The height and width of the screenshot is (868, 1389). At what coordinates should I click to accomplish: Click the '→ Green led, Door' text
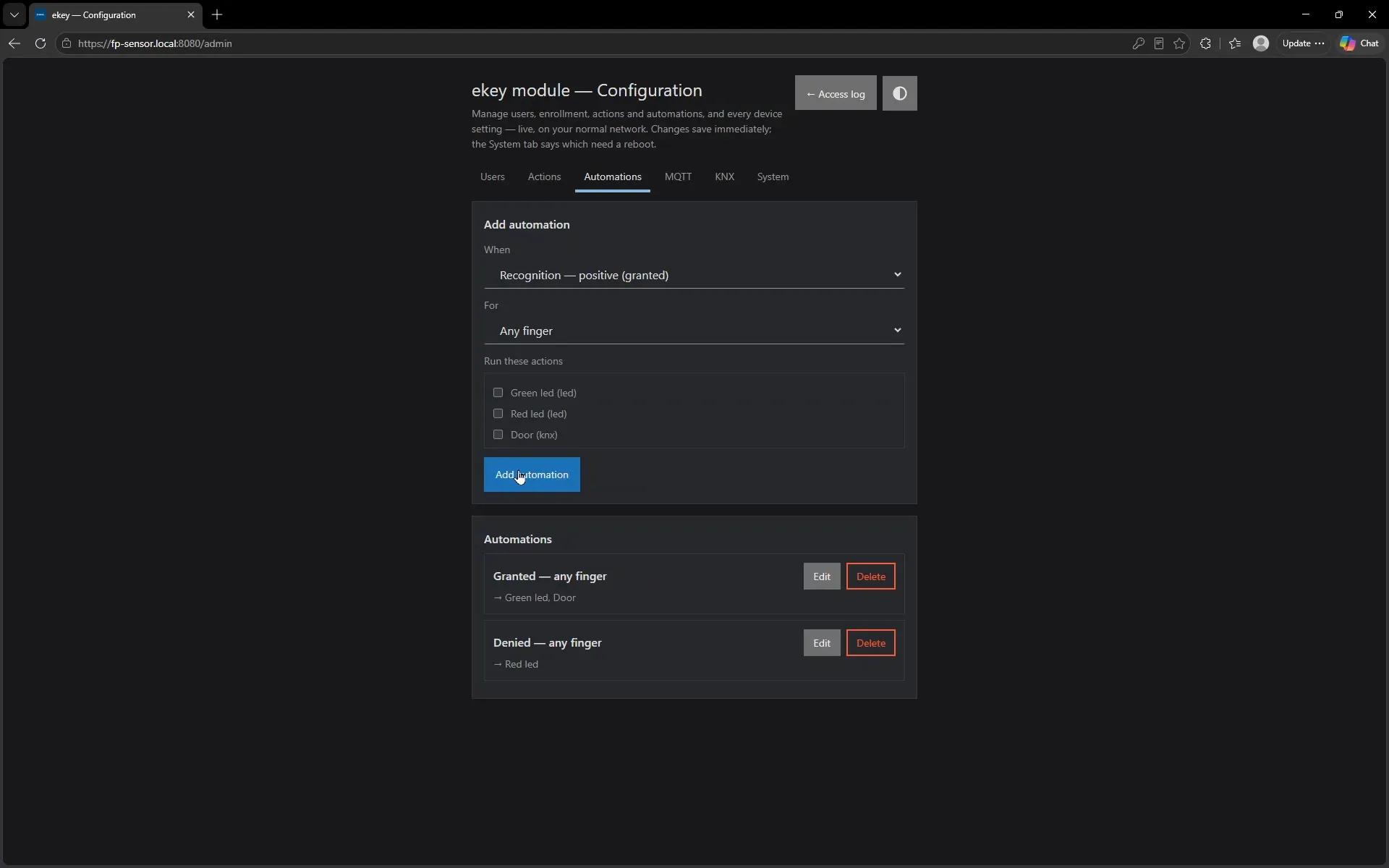tap(535, 597)
